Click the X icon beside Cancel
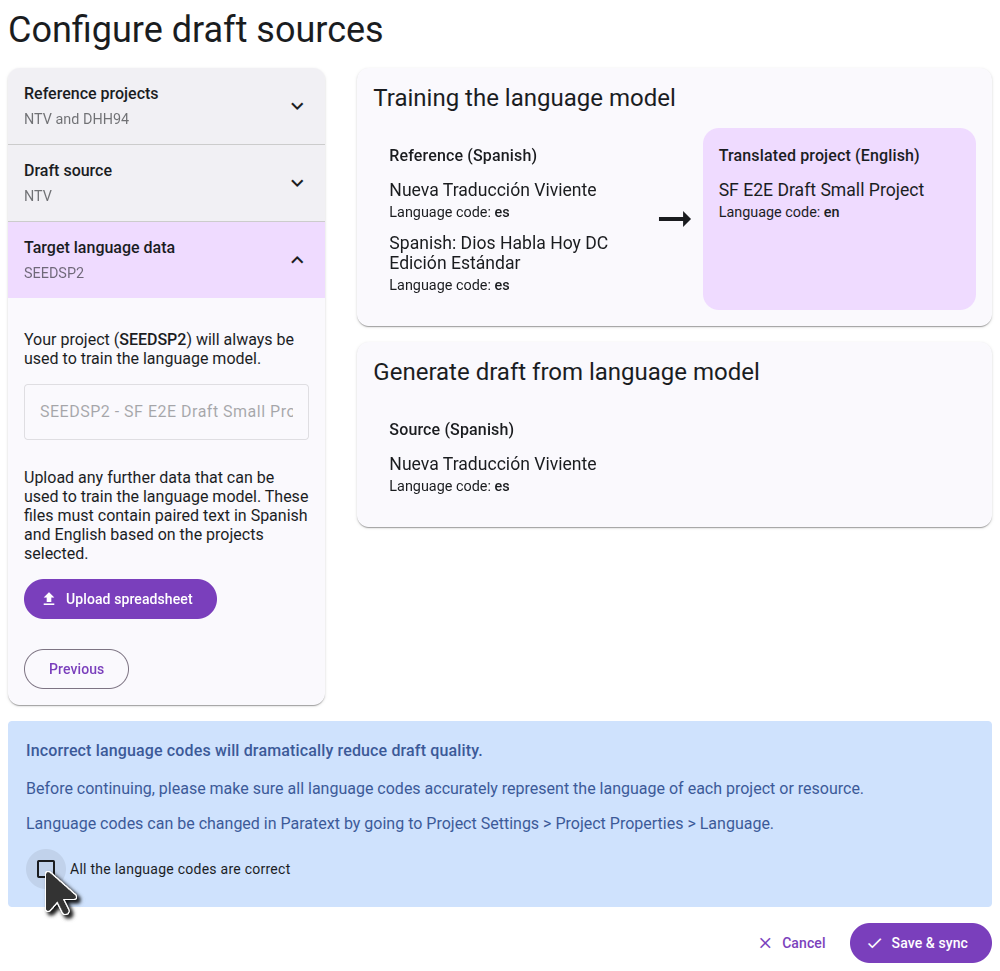 click(766, 943)
